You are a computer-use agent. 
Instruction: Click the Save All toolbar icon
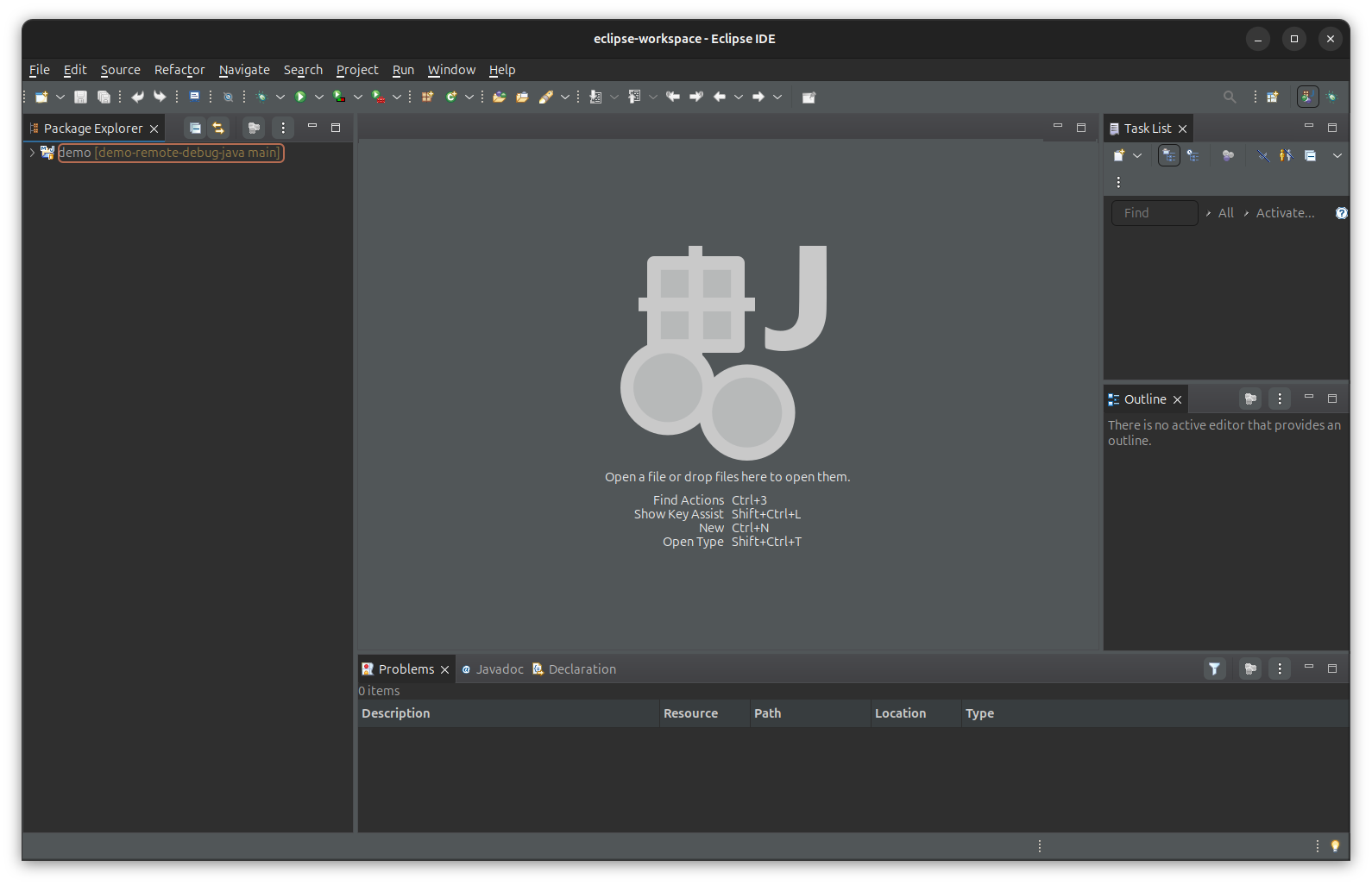[x=104, y=97]
